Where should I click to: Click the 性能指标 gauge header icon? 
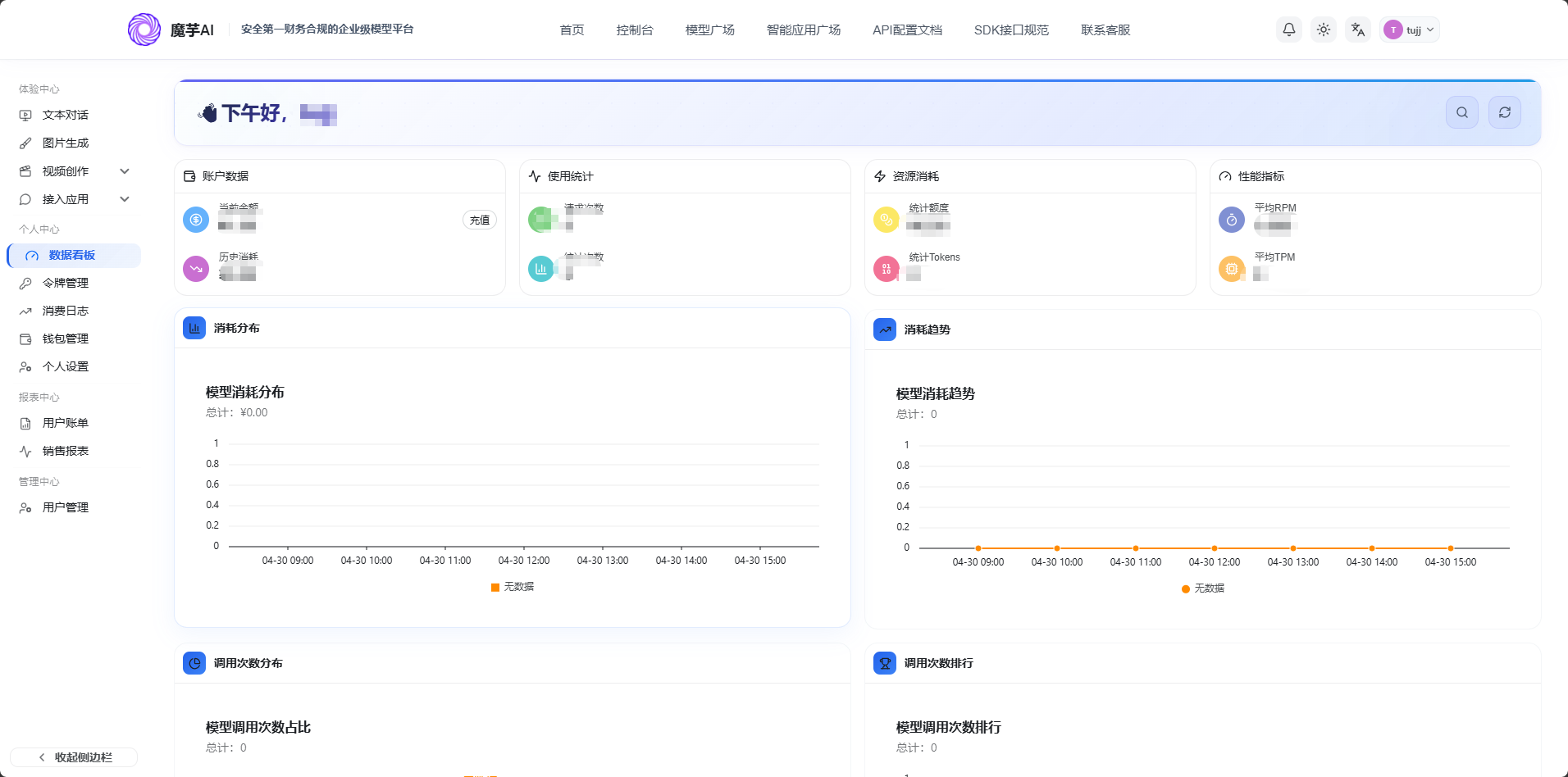click(x=1225, y=176)
